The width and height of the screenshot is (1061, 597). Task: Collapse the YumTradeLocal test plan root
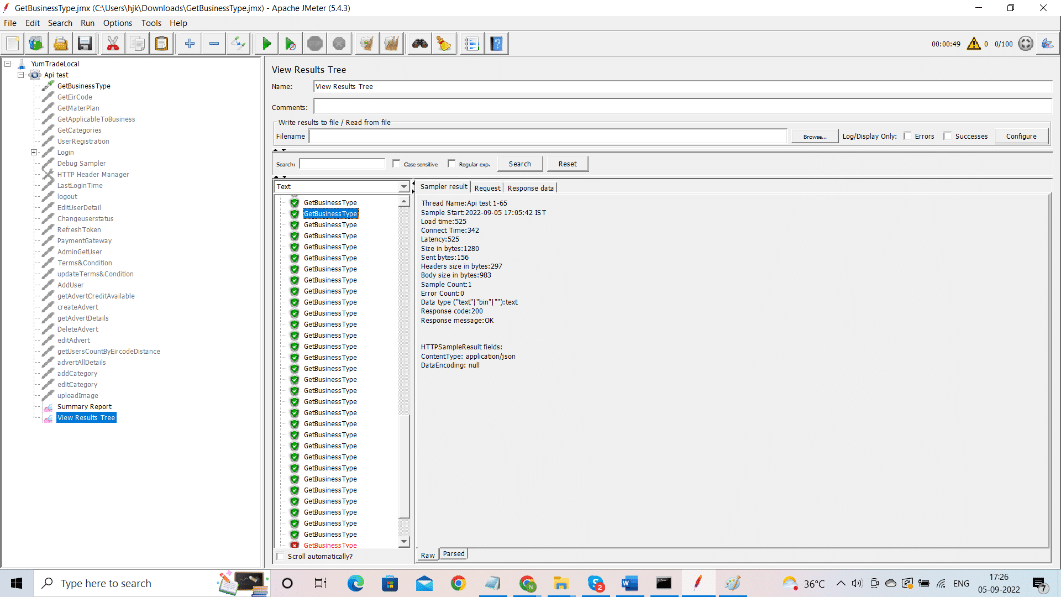(x=9, y=63)
